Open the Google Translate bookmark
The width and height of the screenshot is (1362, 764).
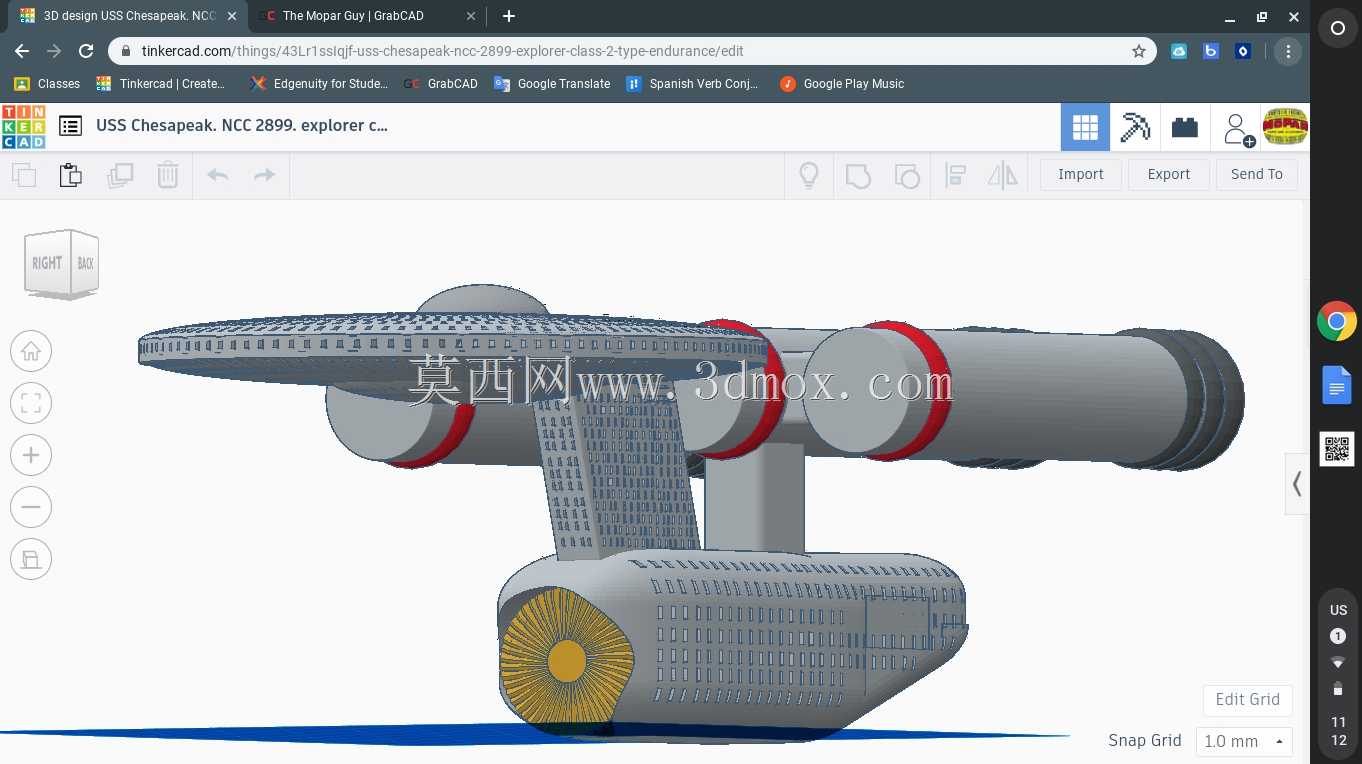point(552,84)
